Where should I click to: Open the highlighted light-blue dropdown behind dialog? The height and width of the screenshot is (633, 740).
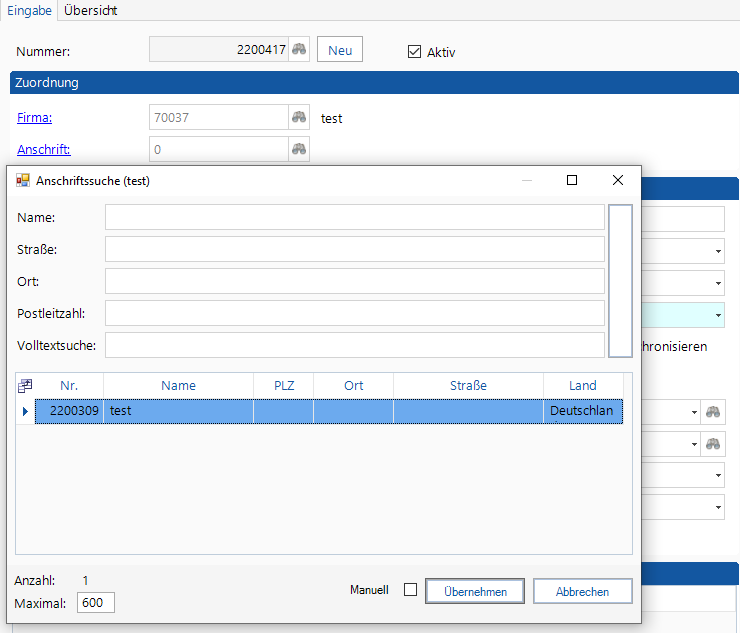coord(718,315)
